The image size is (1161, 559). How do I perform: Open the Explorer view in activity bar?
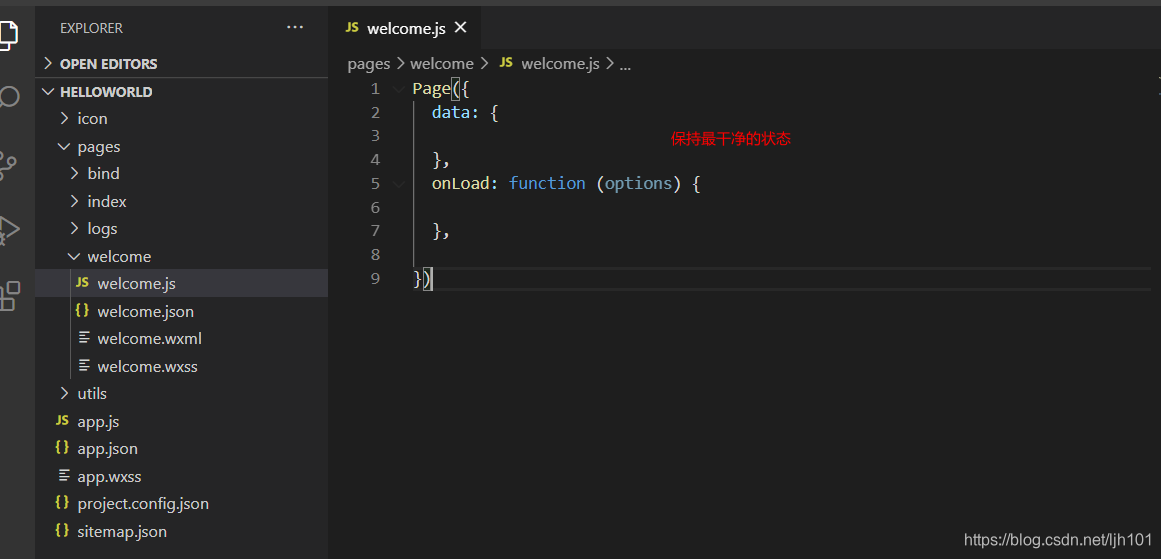point(9,35)
